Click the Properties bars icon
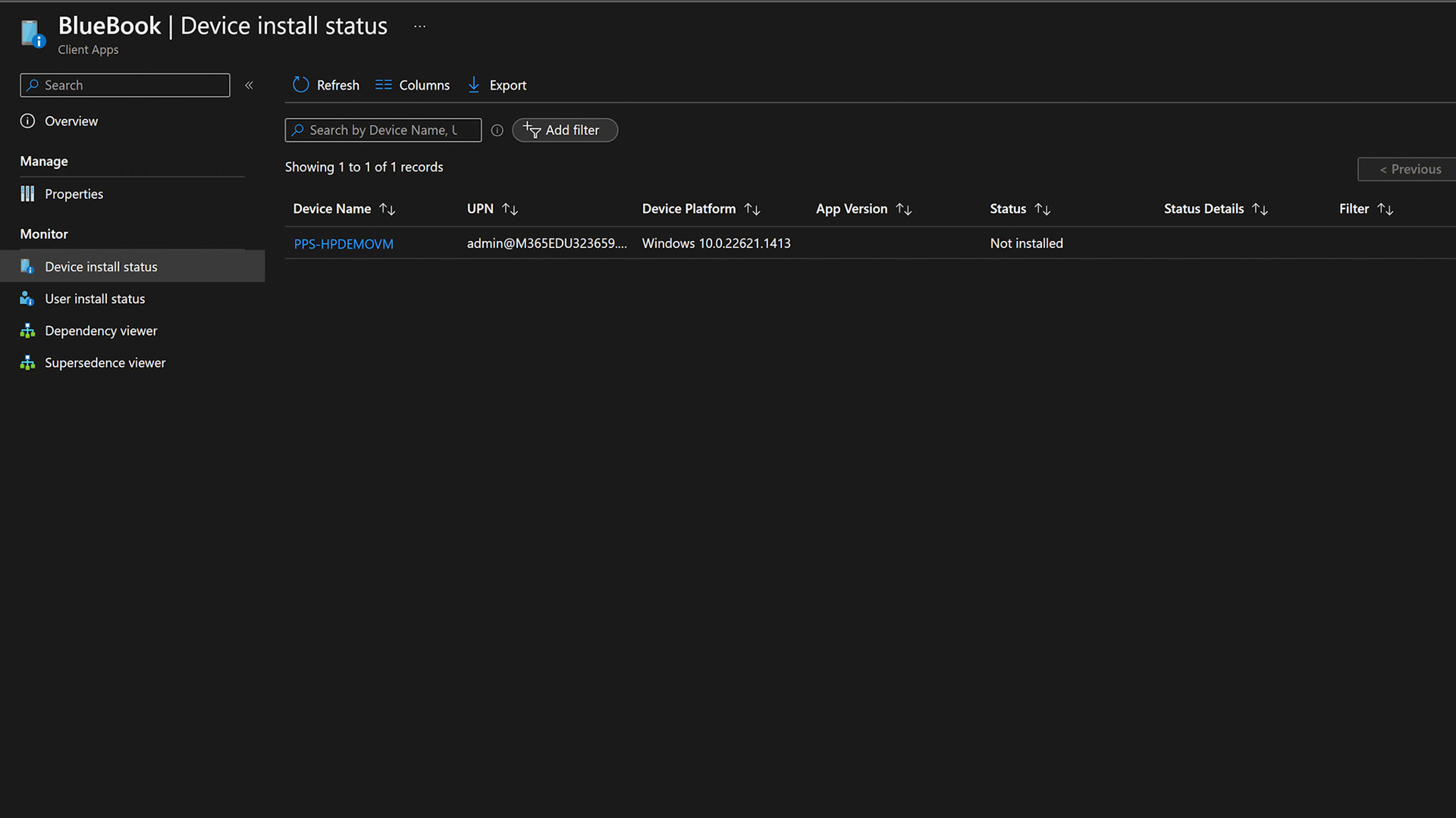The image size is (1456, 818). 28,194
